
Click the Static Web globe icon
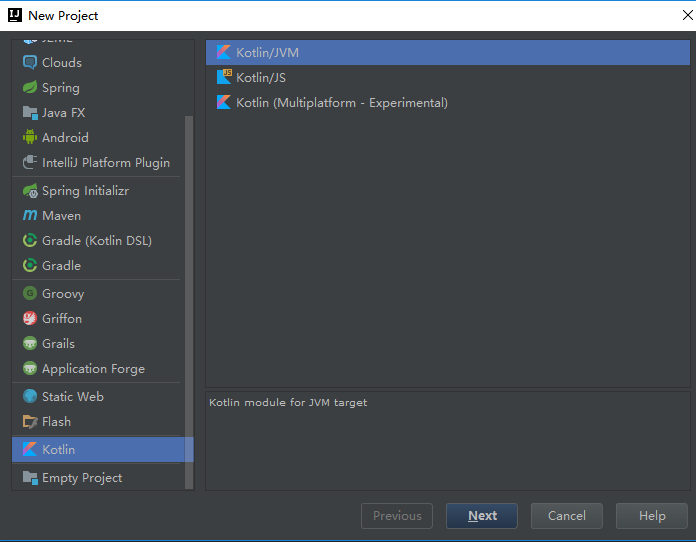click(30, 396)
